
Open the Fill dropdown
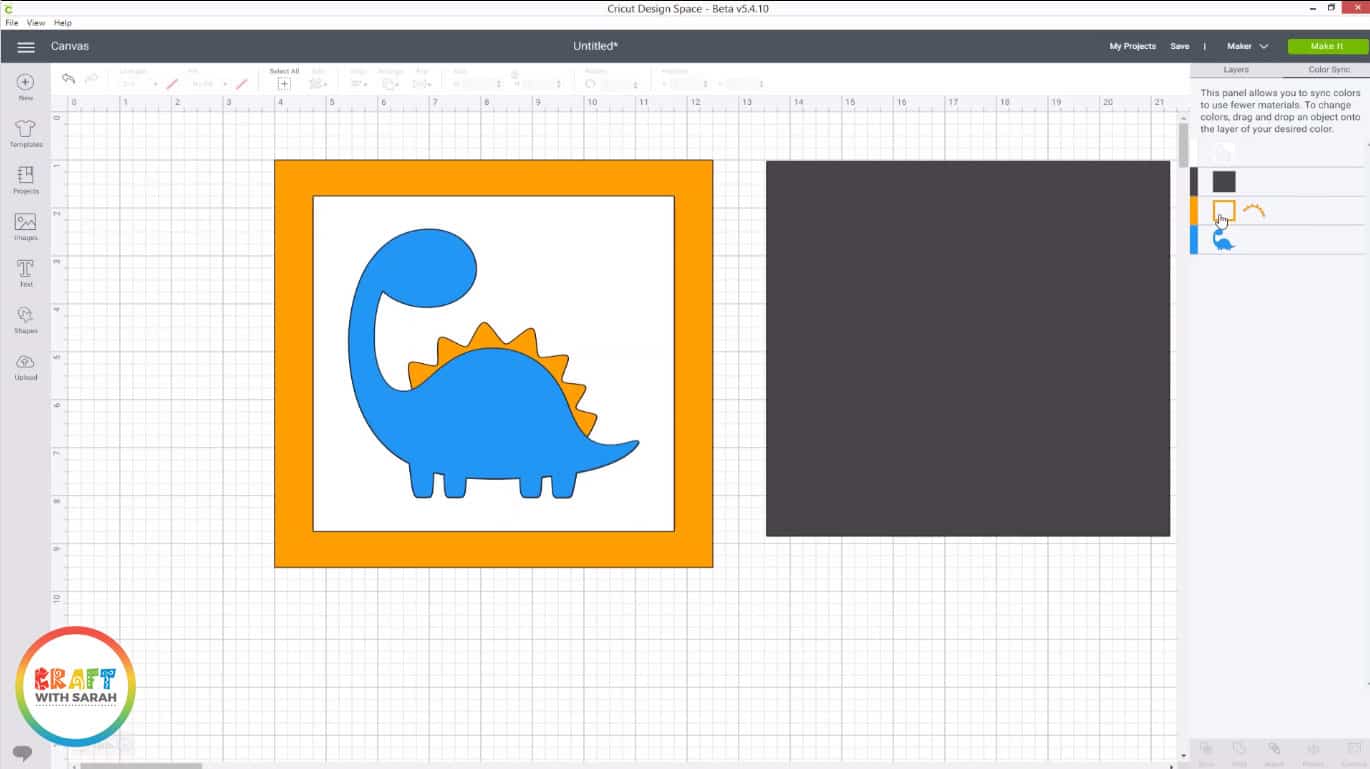206,84
